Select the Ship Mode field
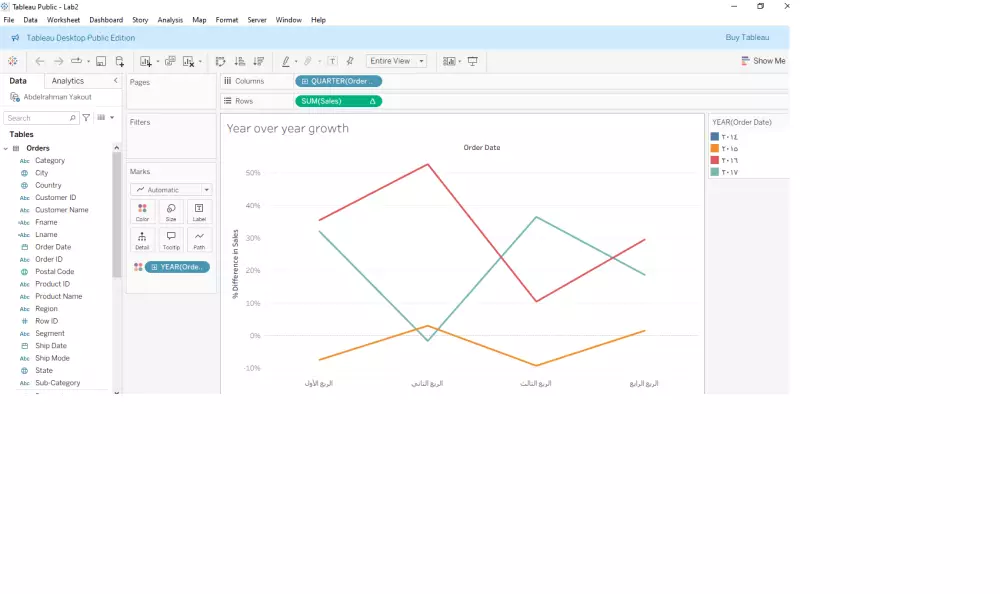Screen dimensions: 1000x594 point(52,358)
